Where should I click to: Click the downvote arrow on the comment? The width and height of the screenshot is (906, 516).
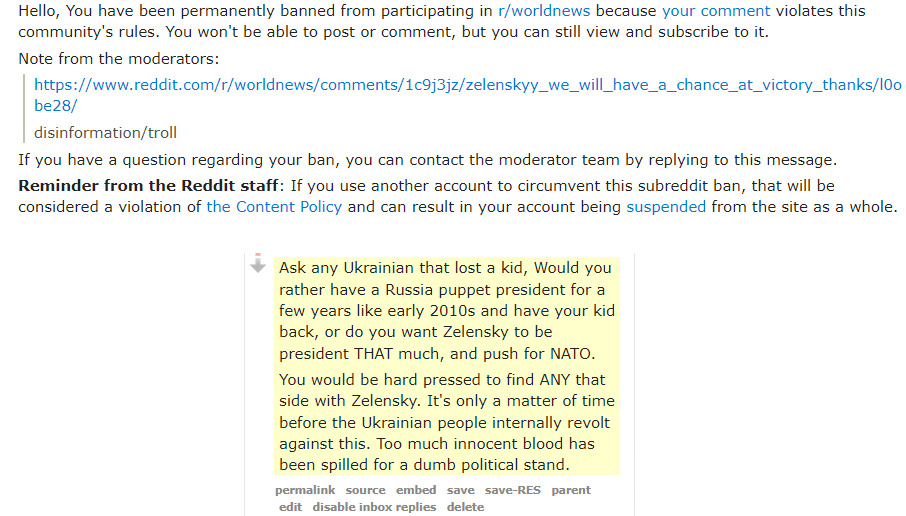pyautogui.click(x=258, y=265)
